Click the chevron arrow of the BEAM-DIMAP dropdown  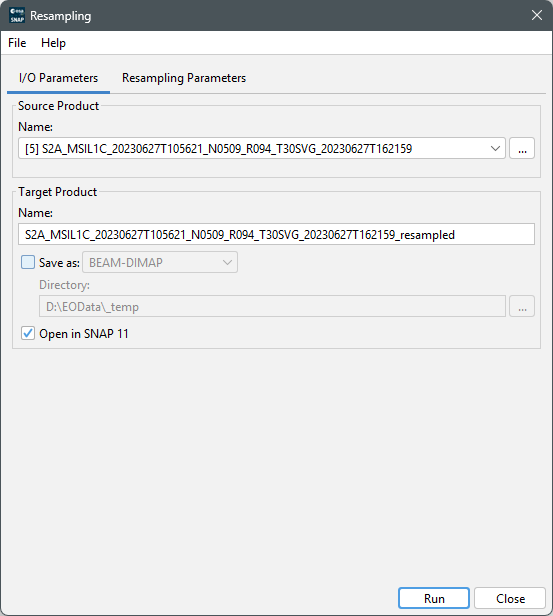pos(227,262)
